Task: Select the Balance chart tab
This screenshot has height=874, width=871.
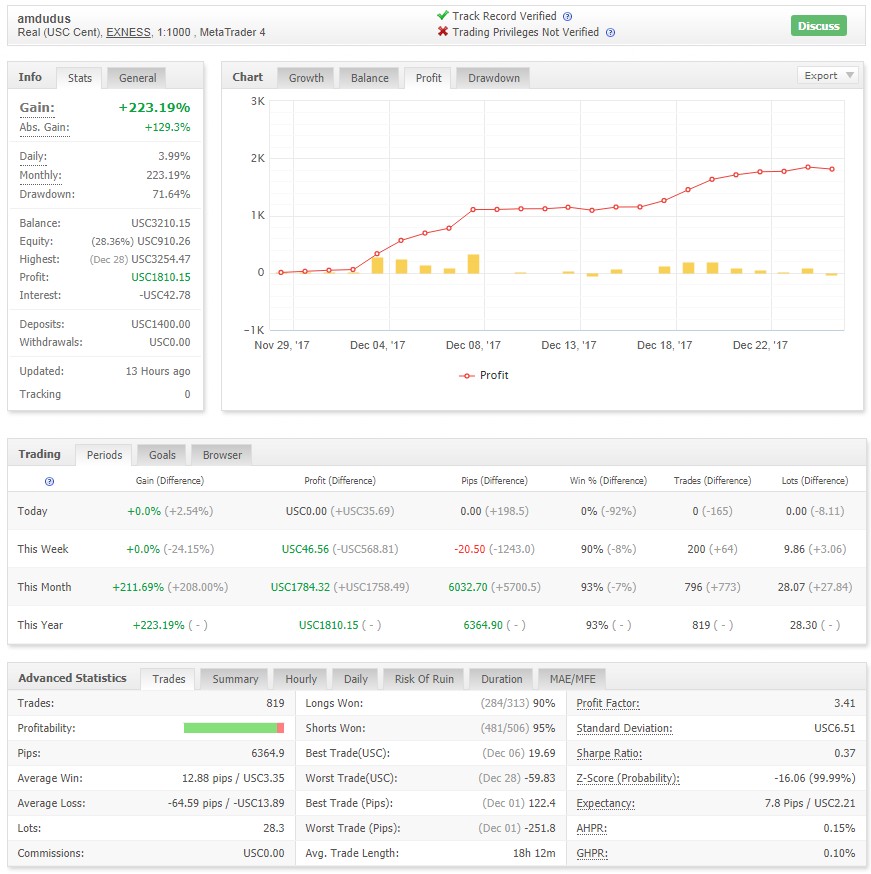Action: [x=369, y=78]
